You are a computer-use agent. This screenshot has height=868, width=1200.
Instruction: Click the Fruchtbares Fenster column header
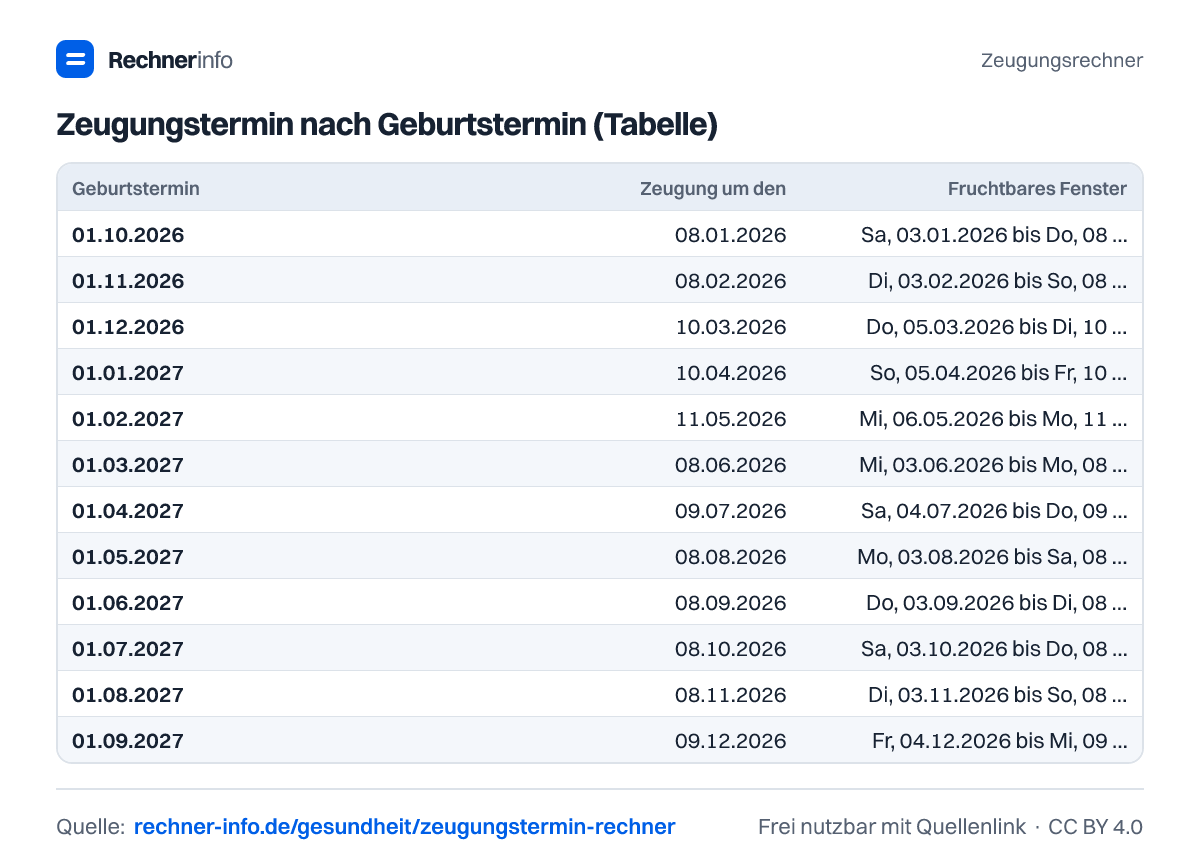click(1037, 188)
